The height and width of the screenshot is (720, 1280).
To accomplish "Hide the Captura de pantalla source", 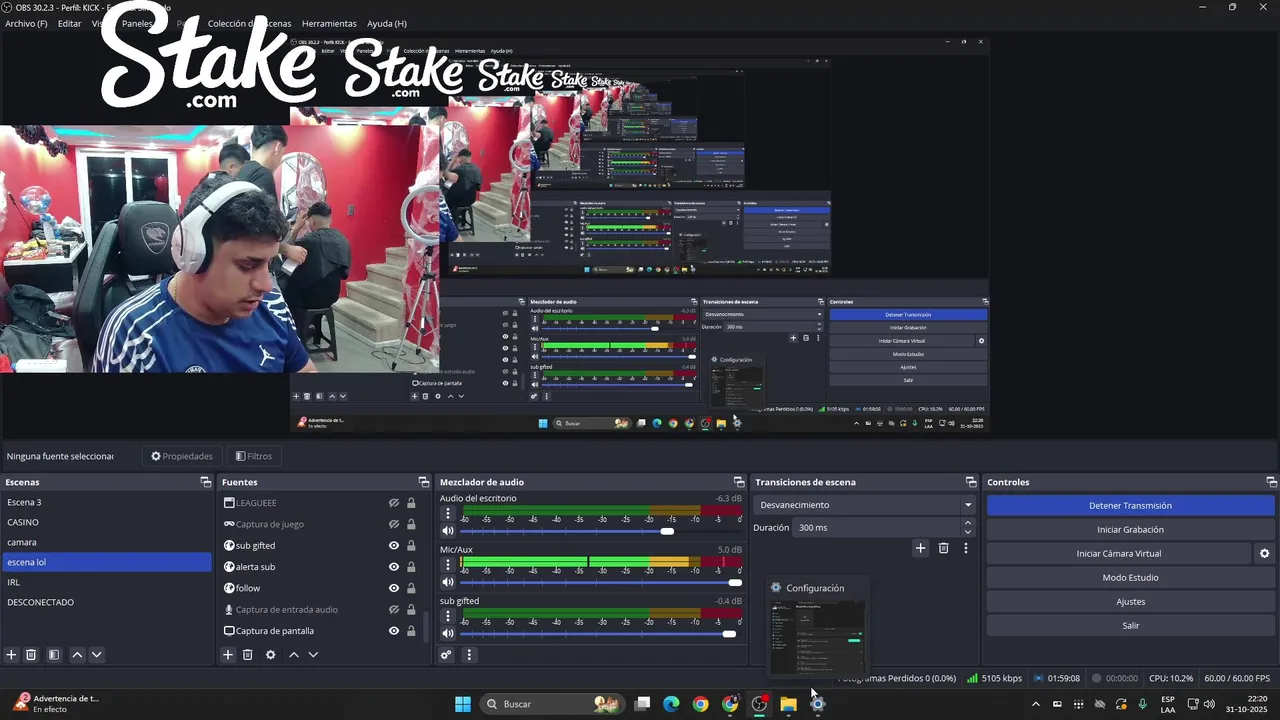I will (394, 631).
